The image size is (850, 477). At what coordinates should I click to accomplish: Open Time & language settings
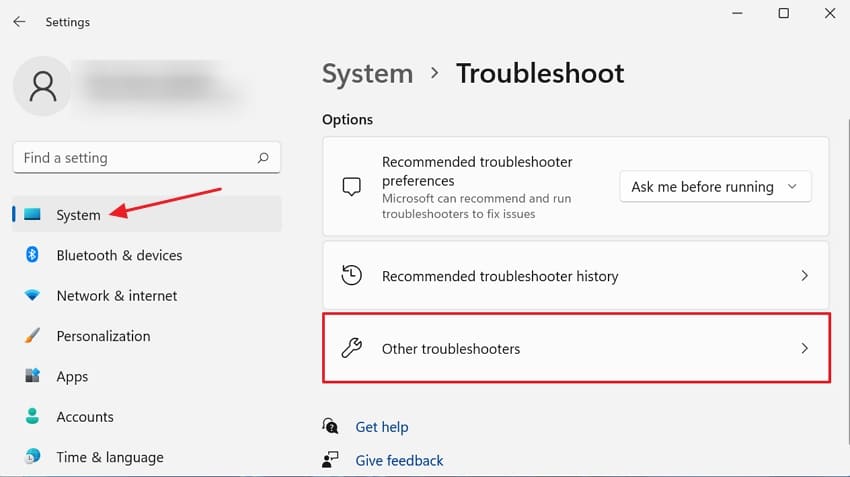pos(147,457)
